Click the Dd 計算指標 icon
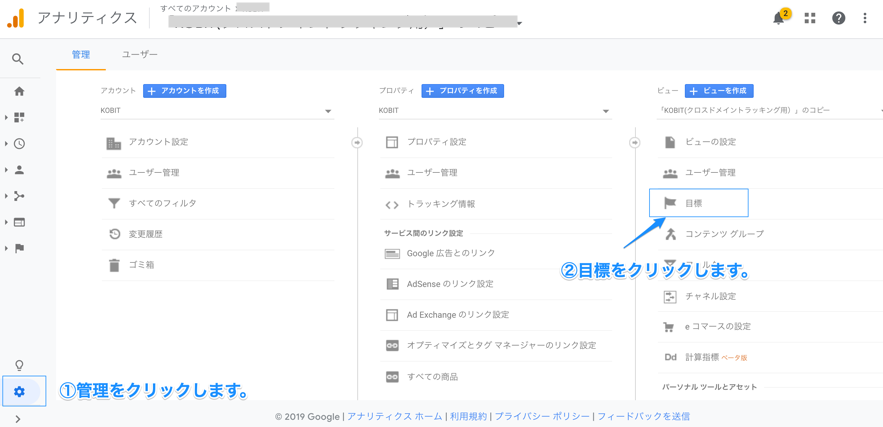The height and width of the screenshot is (427, 883). 670,357
